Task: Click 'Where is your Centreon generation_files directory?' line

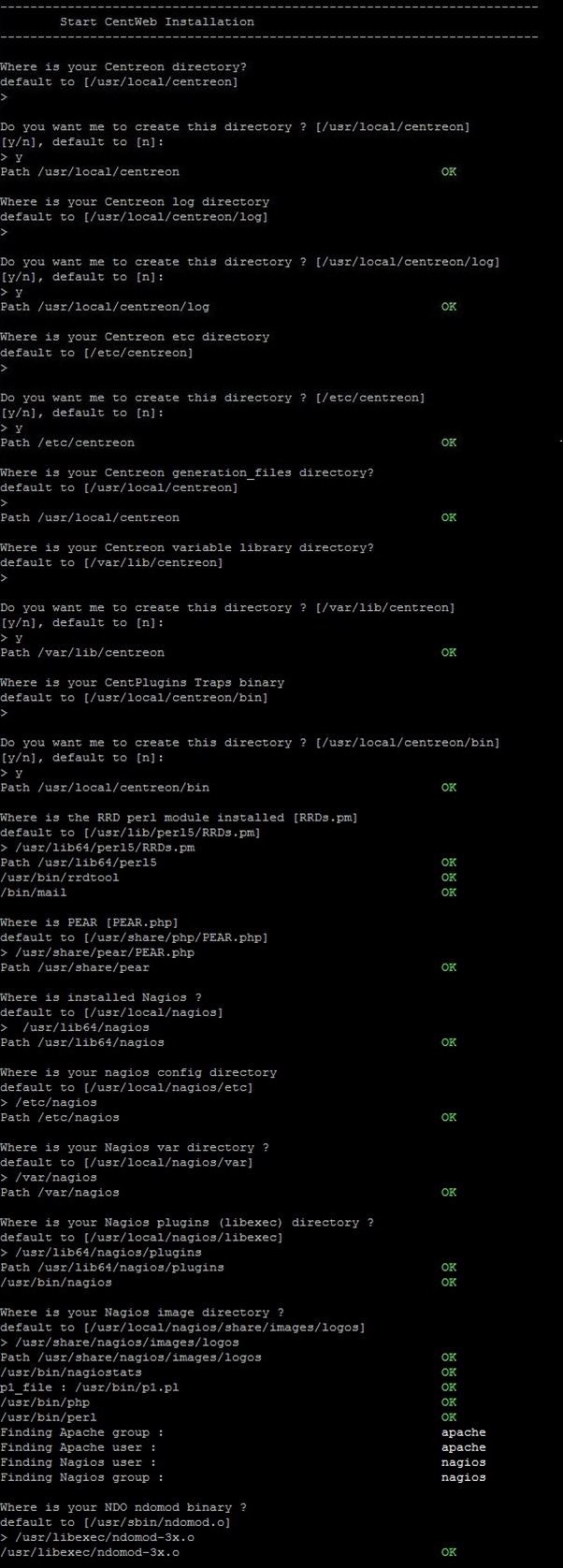Action: pos(187,472)
